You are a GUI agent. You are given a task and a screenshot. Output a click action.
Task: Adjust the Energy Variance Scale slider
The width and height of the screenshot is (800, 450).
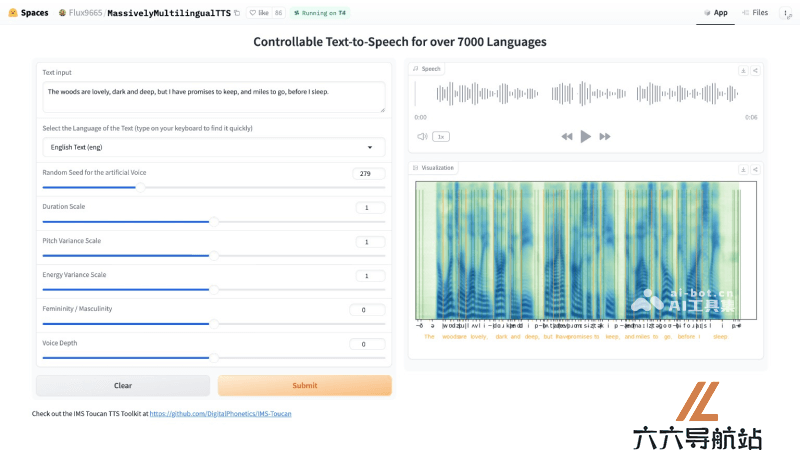[x=214, y=289]
